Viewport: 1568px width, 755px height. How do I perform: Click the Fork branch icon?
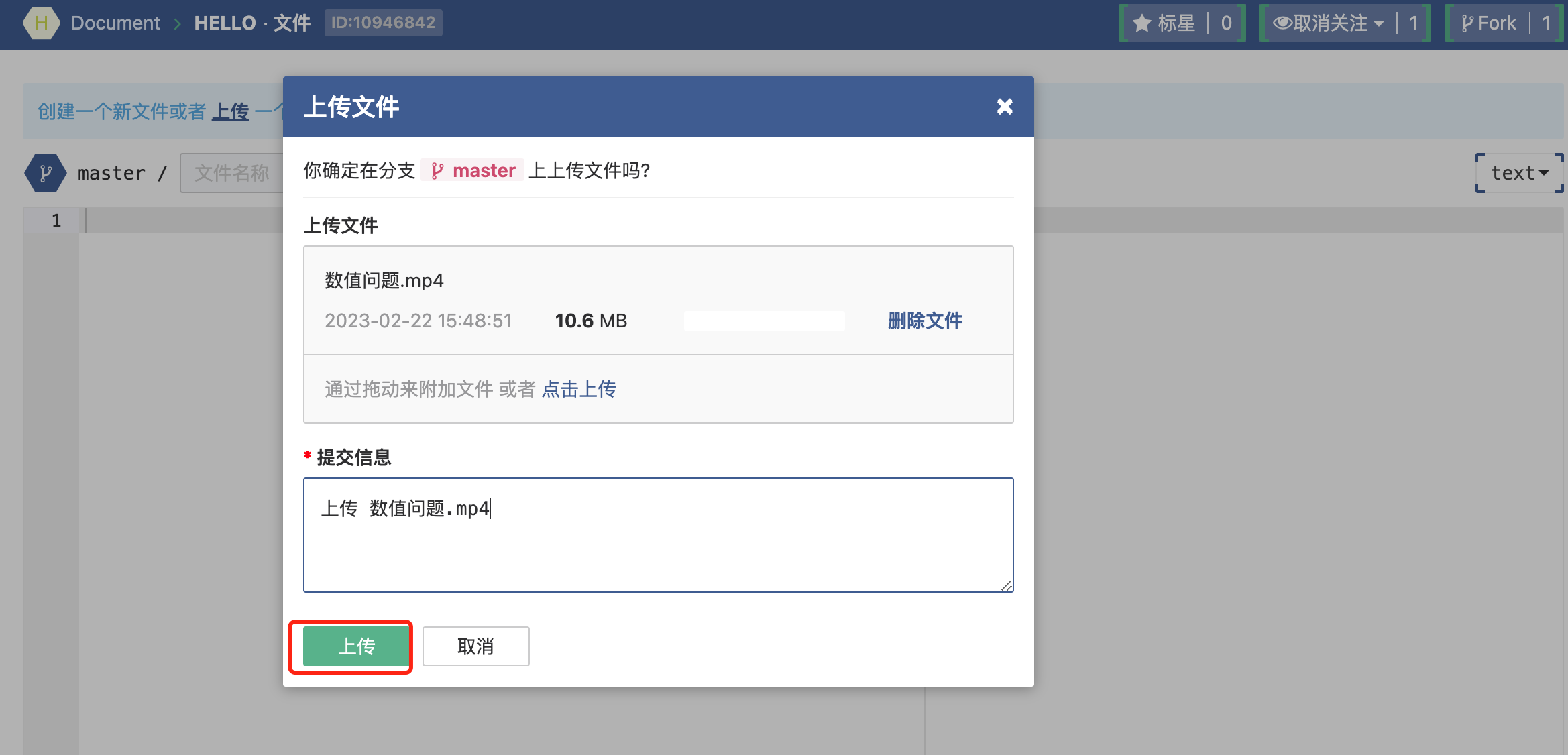(x=1467, y=23)
